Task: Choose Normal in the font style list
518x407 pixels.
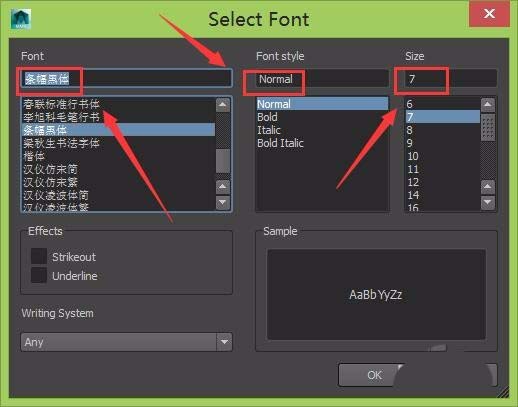Action: point(322,104)
